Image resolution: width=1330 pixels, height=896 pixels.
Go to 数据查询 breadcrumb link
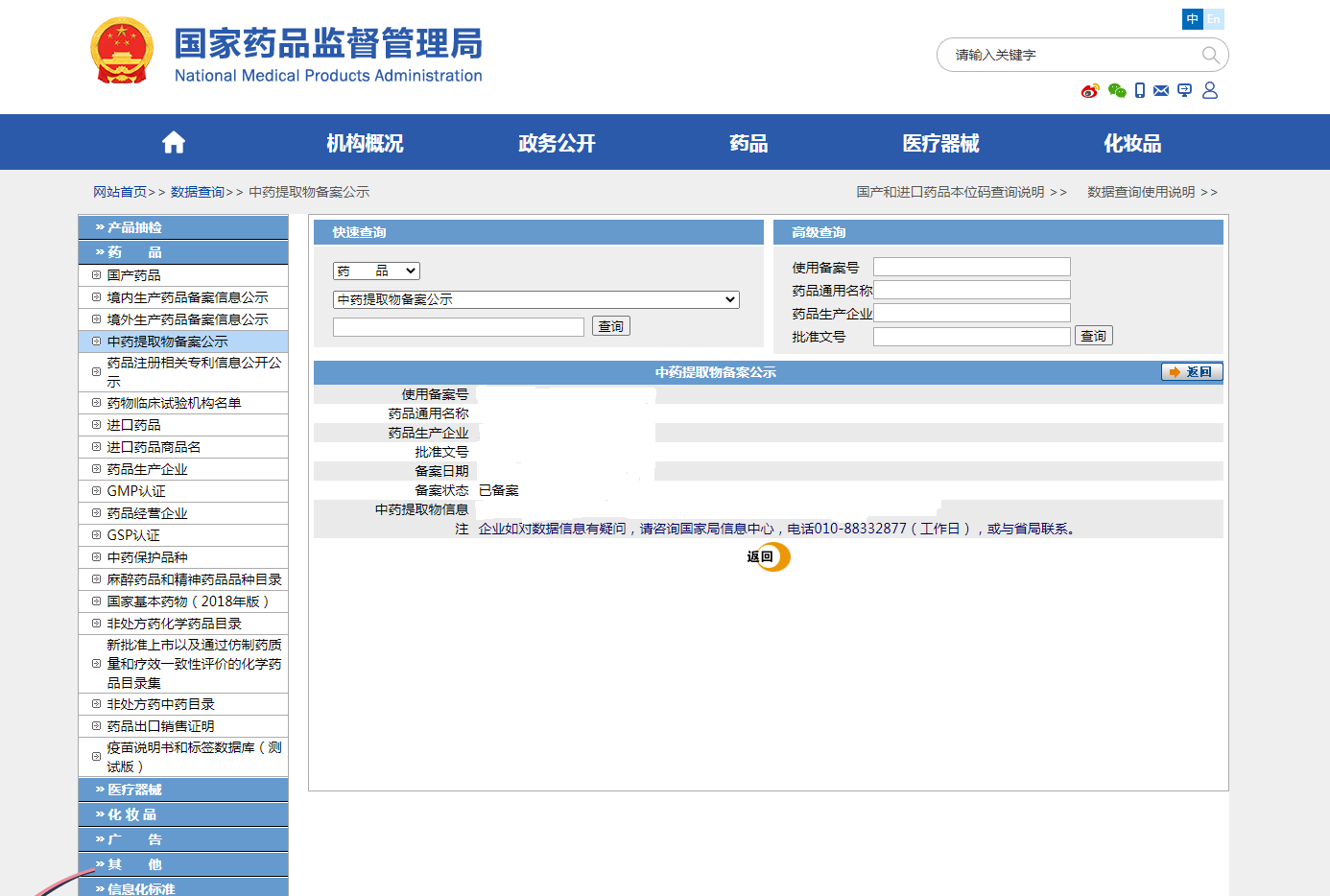click(198, 192)
